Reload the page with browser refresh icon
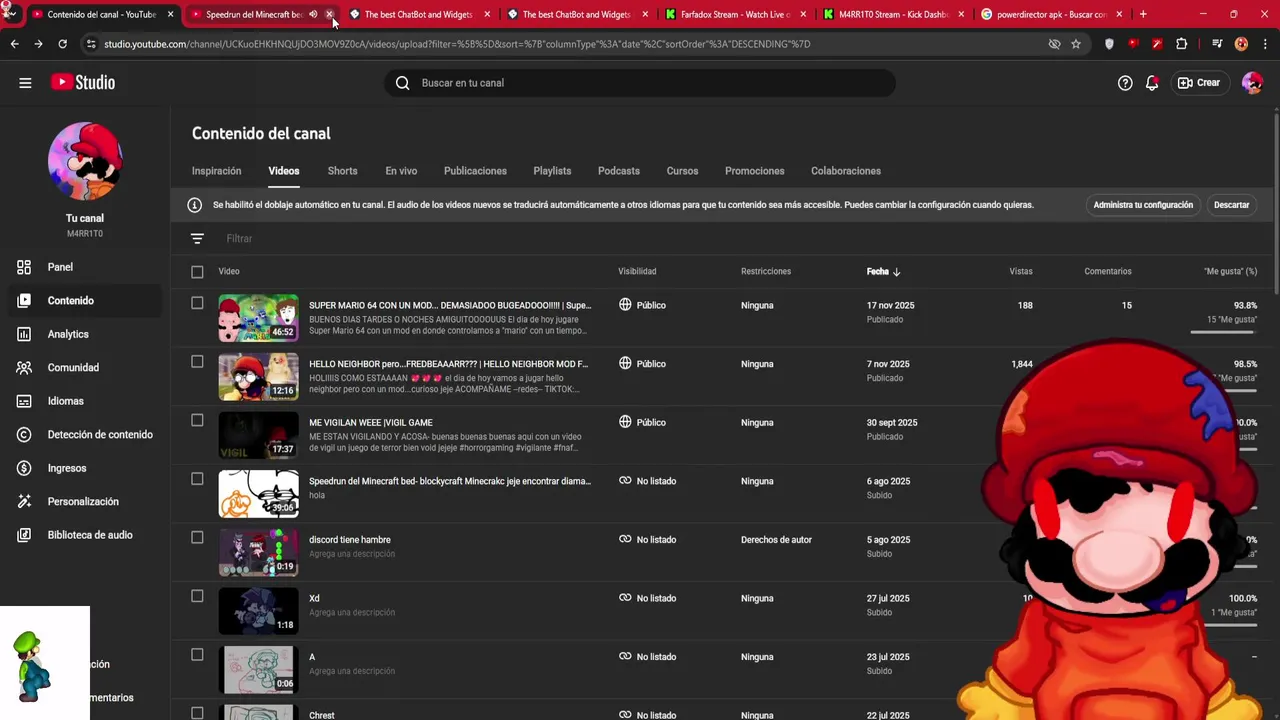This screenshot has height=720, width=1280. [x=62, y=44]
